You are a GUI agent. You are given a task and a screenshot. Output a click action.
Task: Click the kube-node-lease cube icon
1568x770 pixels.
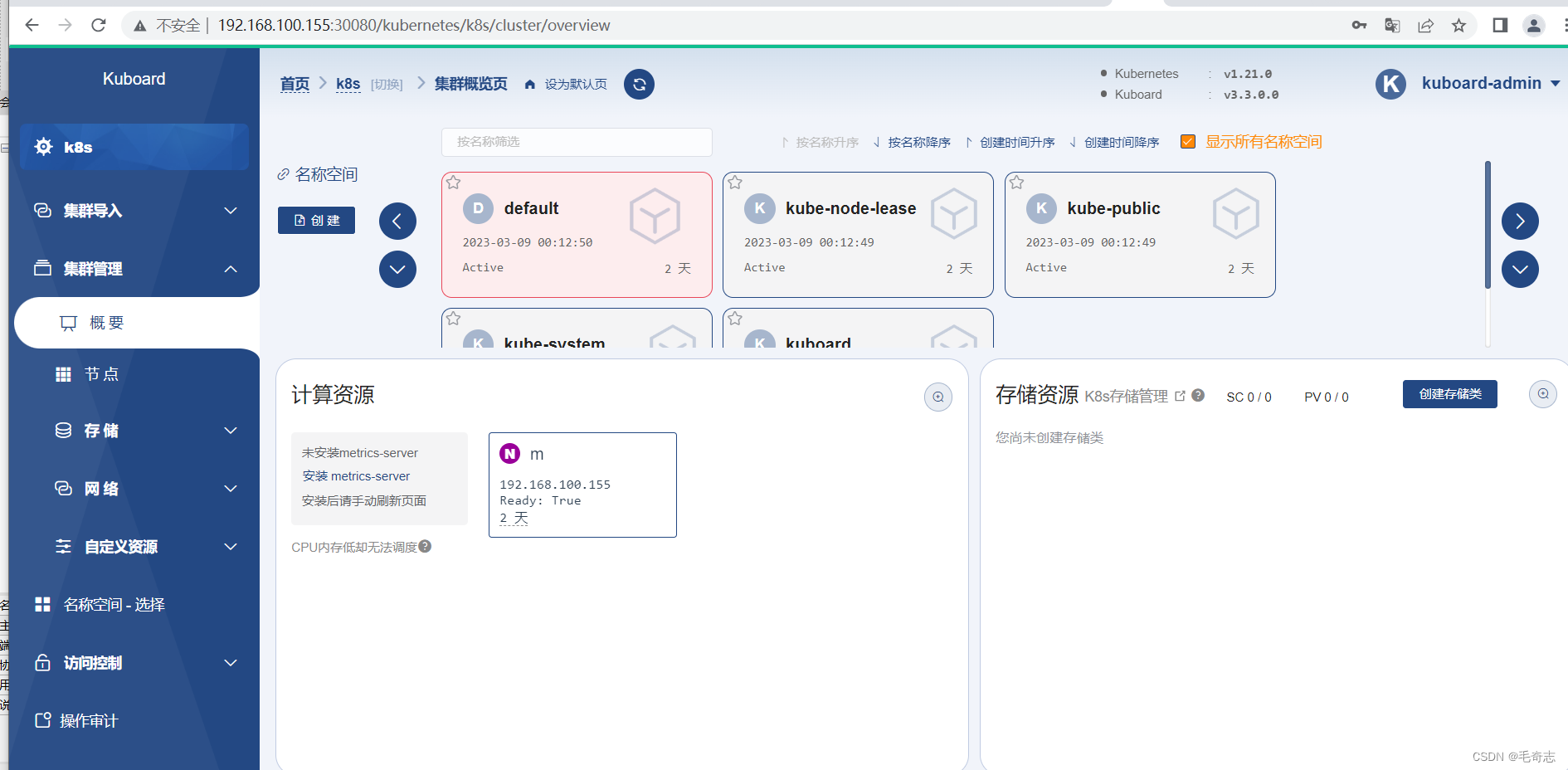click(x=953, y=214)
